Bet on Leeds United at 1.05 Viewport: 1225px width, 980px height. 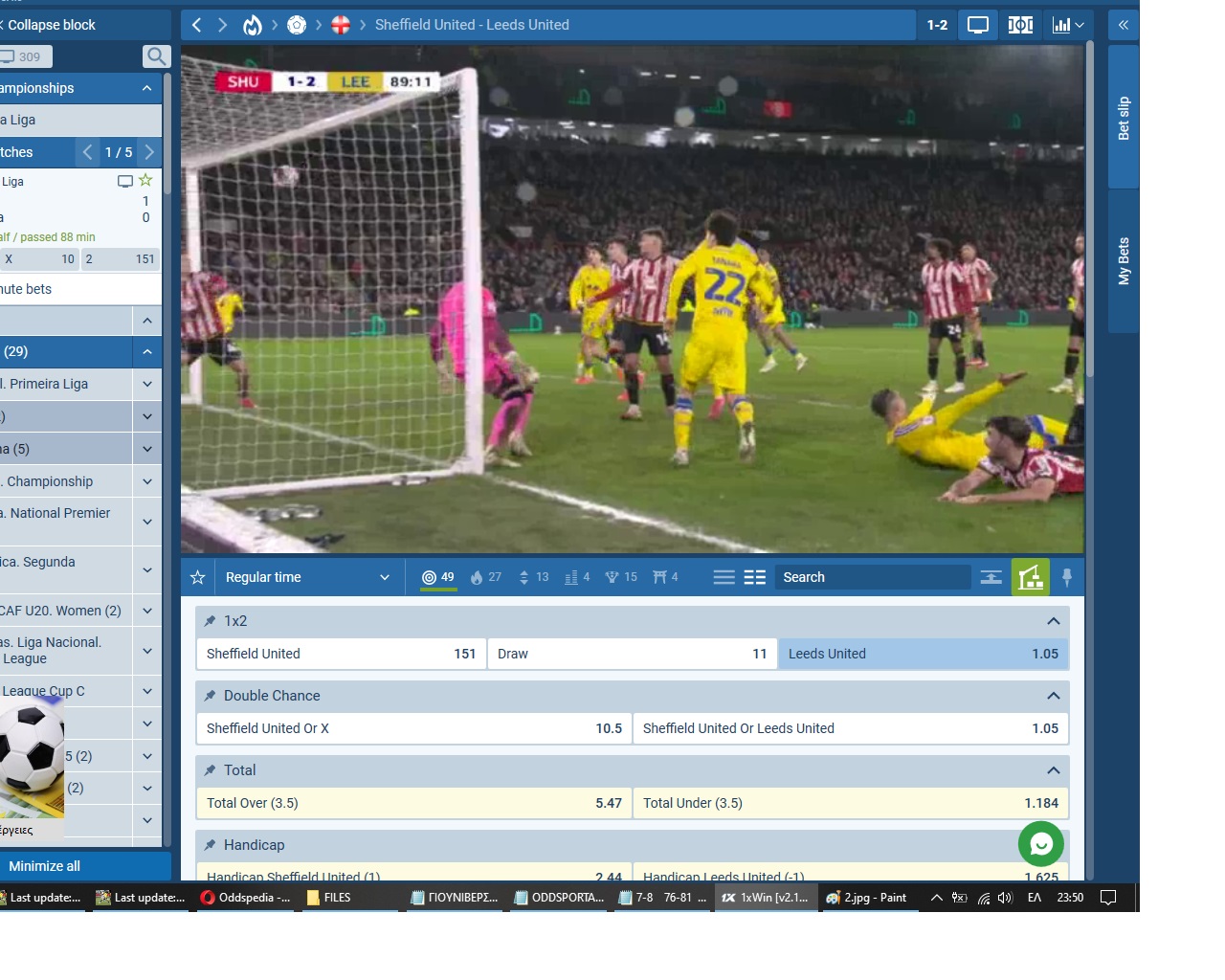(923, 654)
